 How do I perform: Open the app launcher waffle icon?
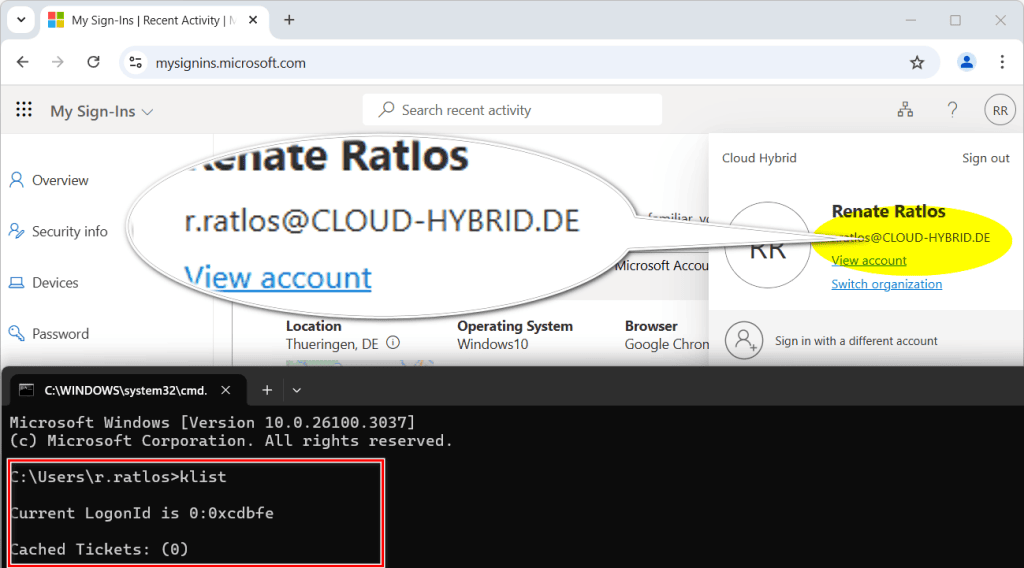click(24, 110)
